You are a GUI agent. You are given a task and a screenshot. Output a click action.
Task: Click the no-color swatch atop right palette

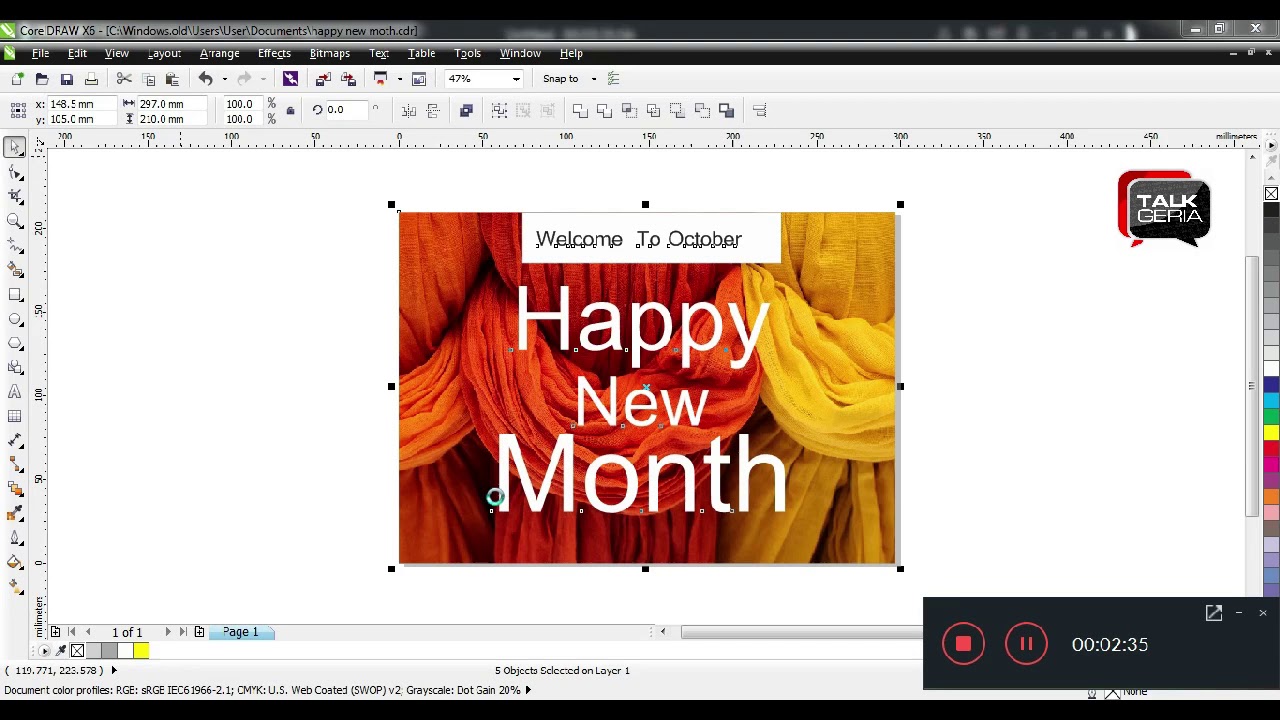(1271, 193)
